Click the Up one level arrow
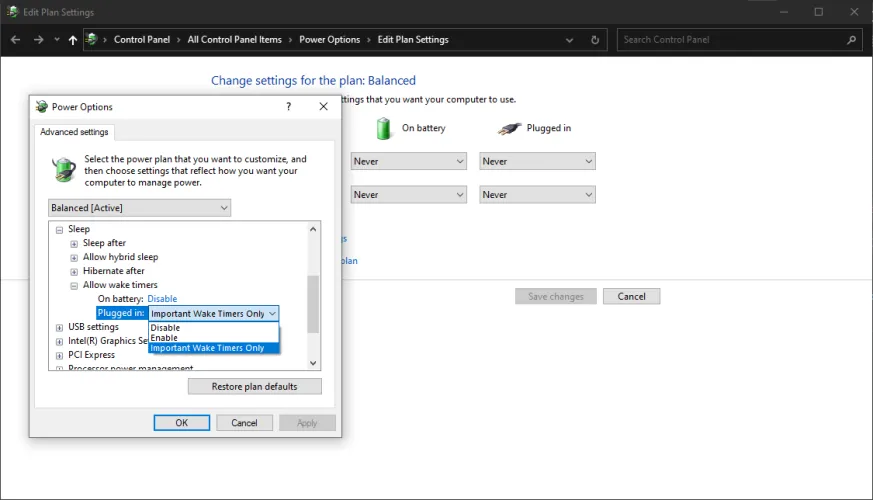The image size is (873, 500). point(72,40)
